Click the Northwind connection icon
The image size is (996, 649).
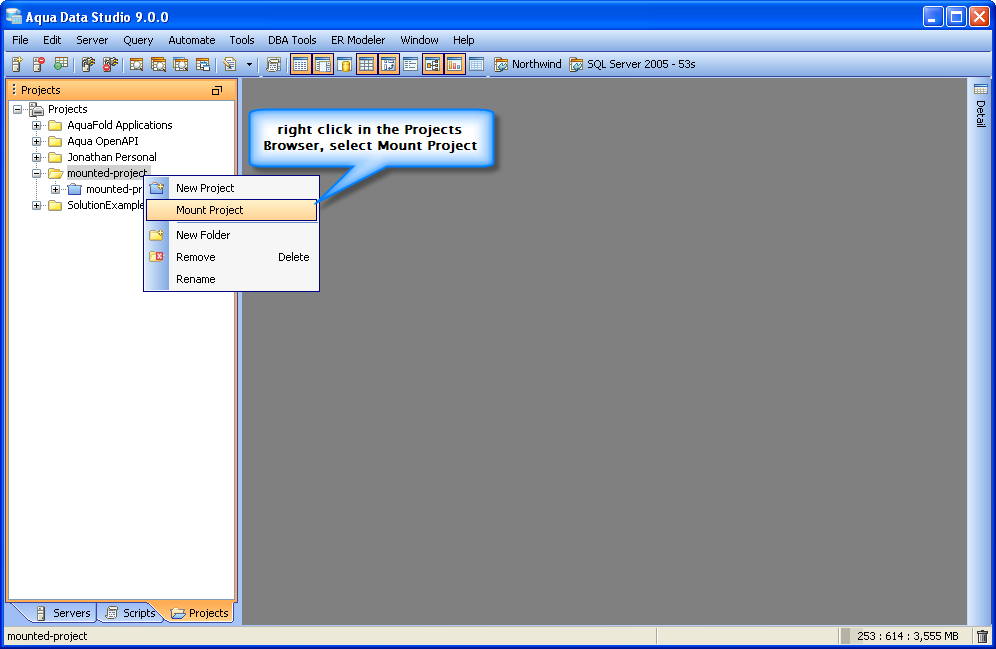coord(501,64)
